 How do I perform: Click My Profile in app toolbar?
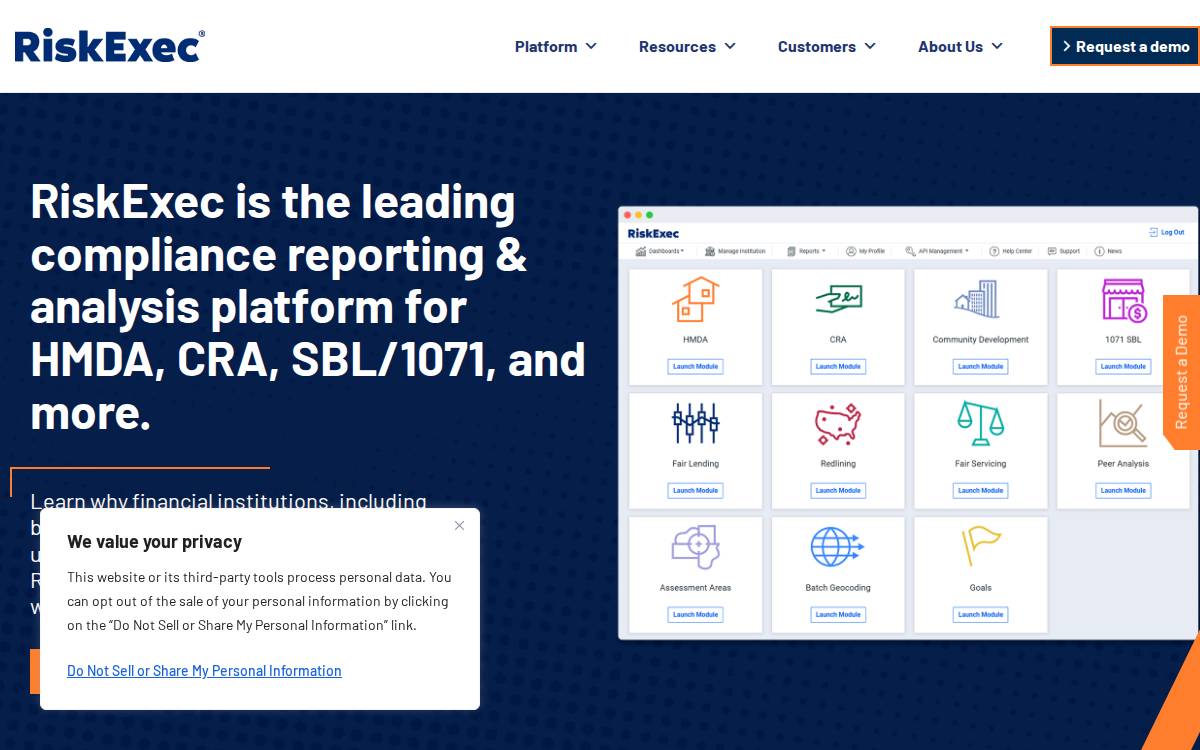(x=865, y=251)
